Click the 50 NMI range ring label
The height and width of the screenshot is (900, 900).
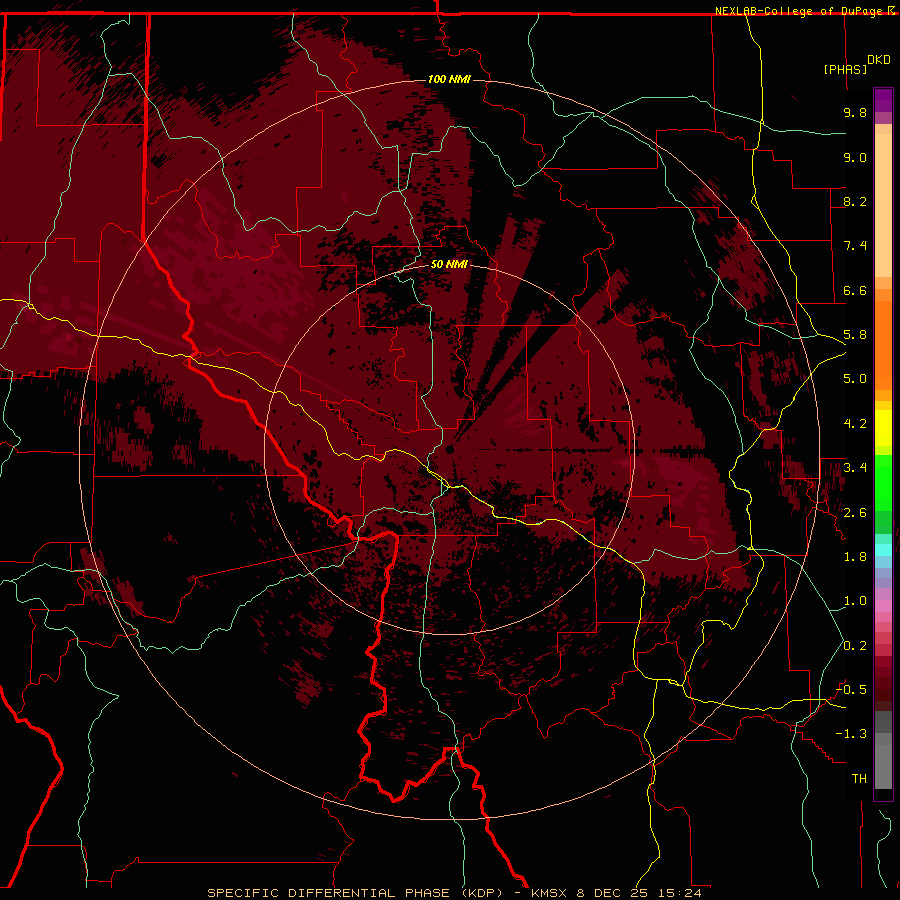(x=449, y=264)
